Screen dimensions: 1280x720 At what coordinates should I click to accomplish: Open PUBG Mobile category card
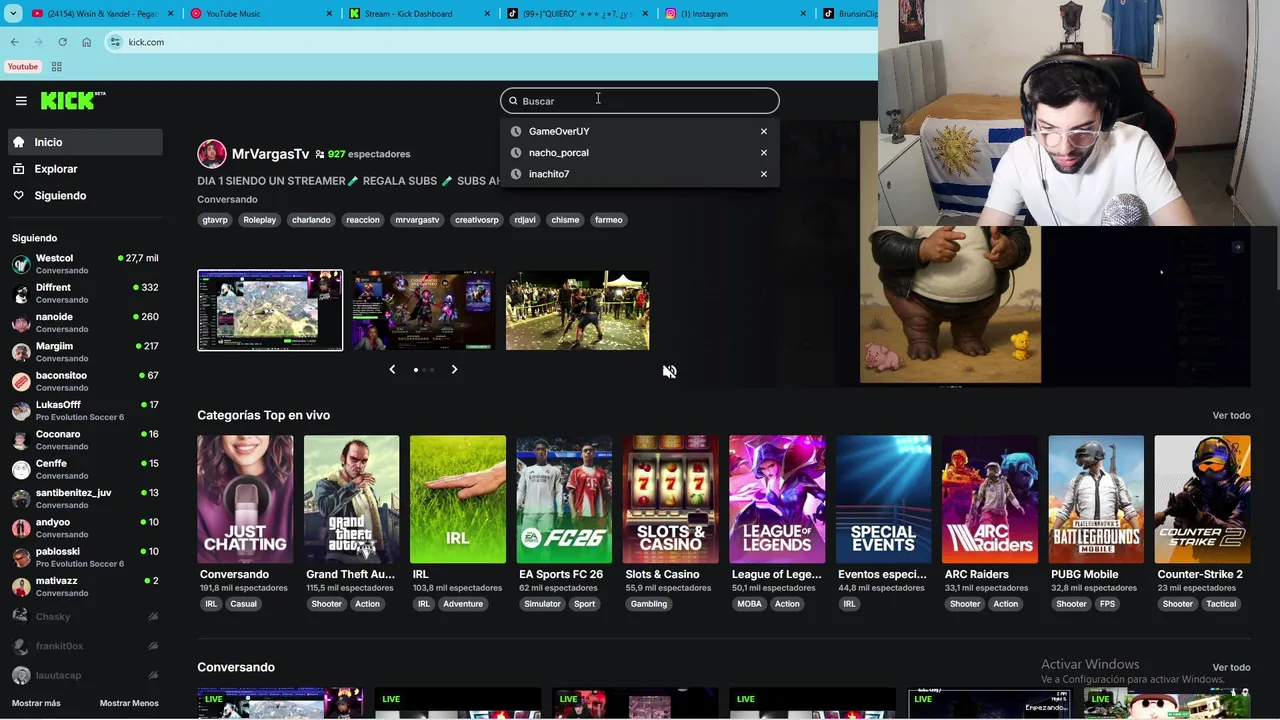click(1096, 499)
